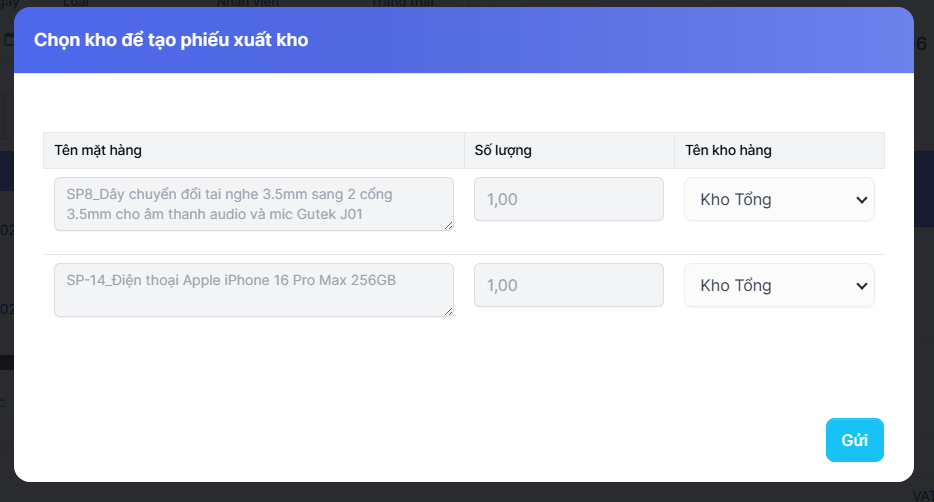Click chevron arrow of first Kho Tổng selector

(x=862, y=200)
